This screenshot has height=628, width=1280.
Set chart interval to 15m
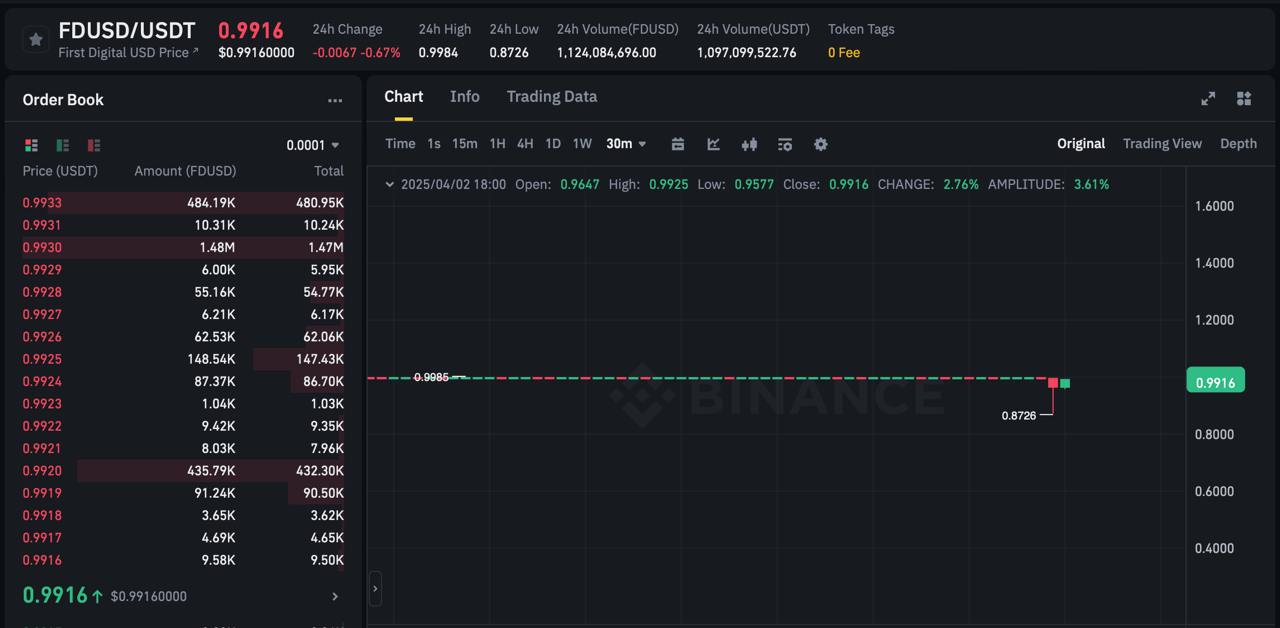(x=465, y=143)
